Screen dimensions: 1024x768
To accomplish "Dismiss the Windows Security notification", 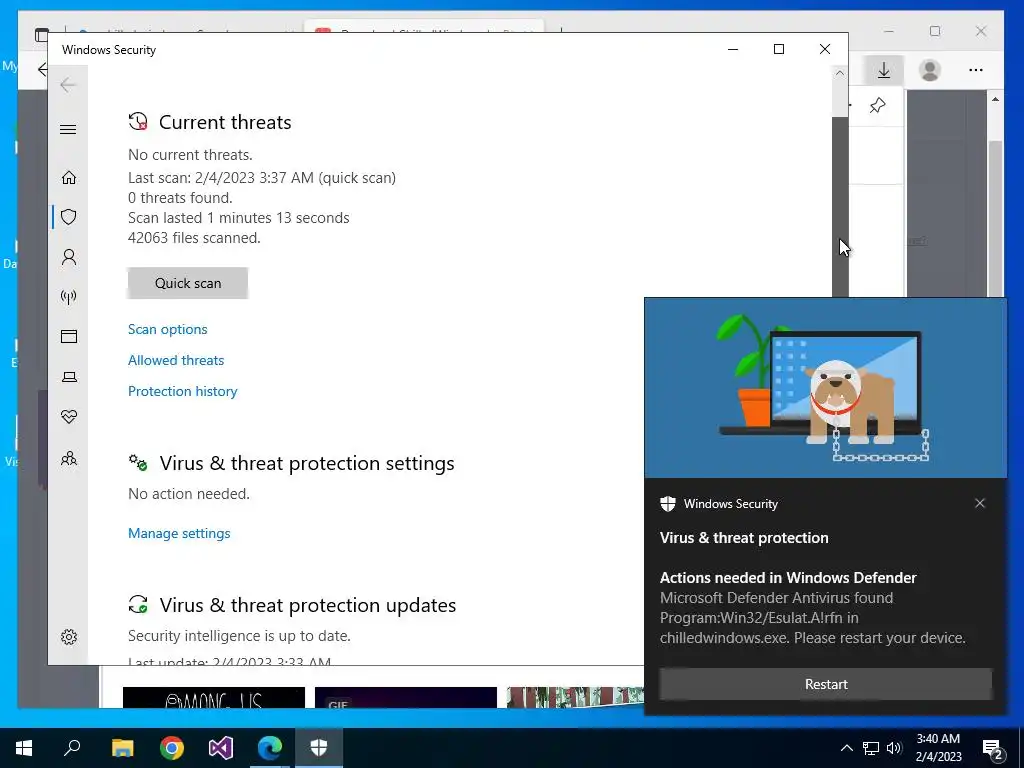I will point(980,503).
